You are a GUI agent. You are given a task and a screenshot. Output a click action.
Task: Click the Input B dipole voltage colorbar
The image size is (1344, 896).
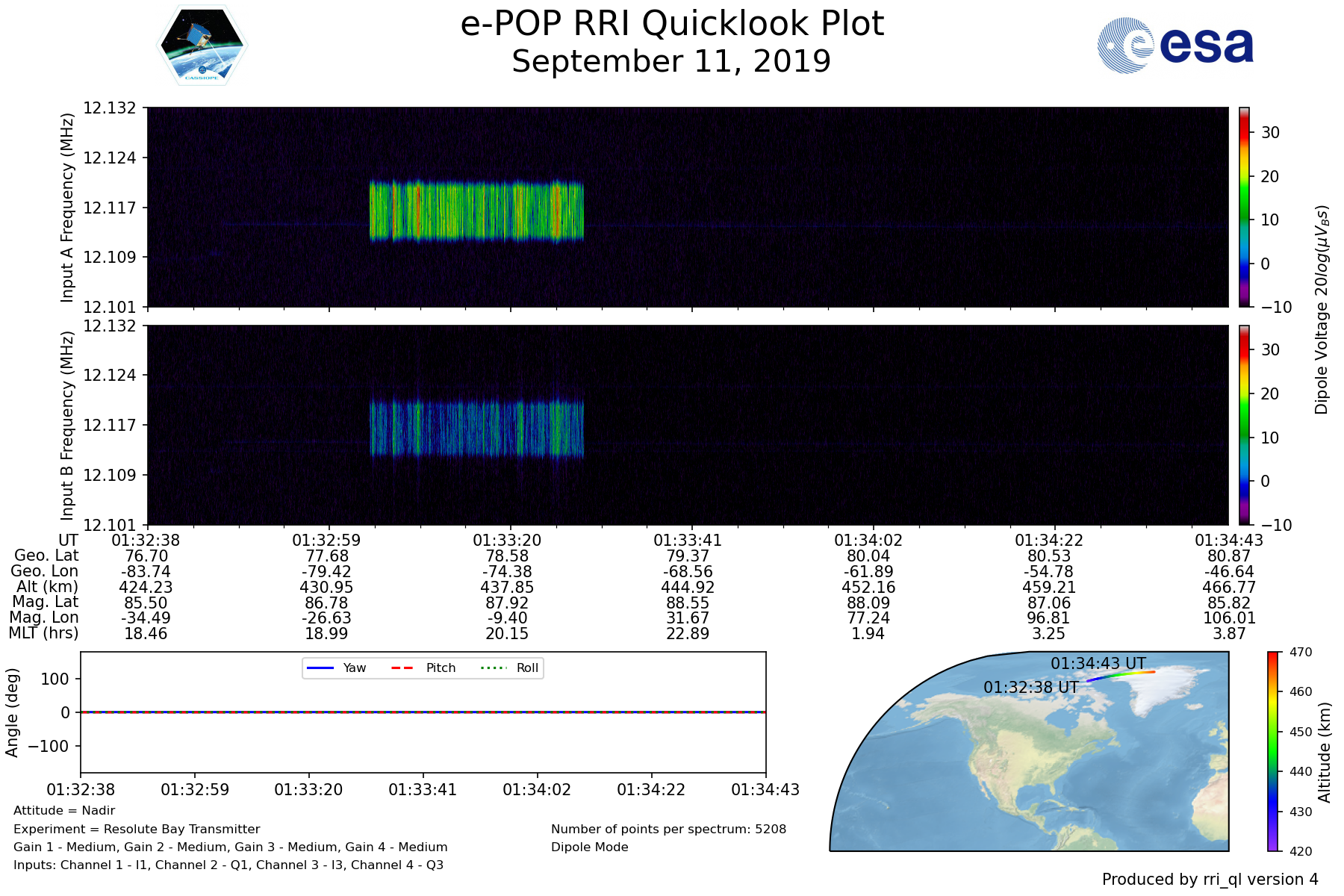pos(1244,425)
